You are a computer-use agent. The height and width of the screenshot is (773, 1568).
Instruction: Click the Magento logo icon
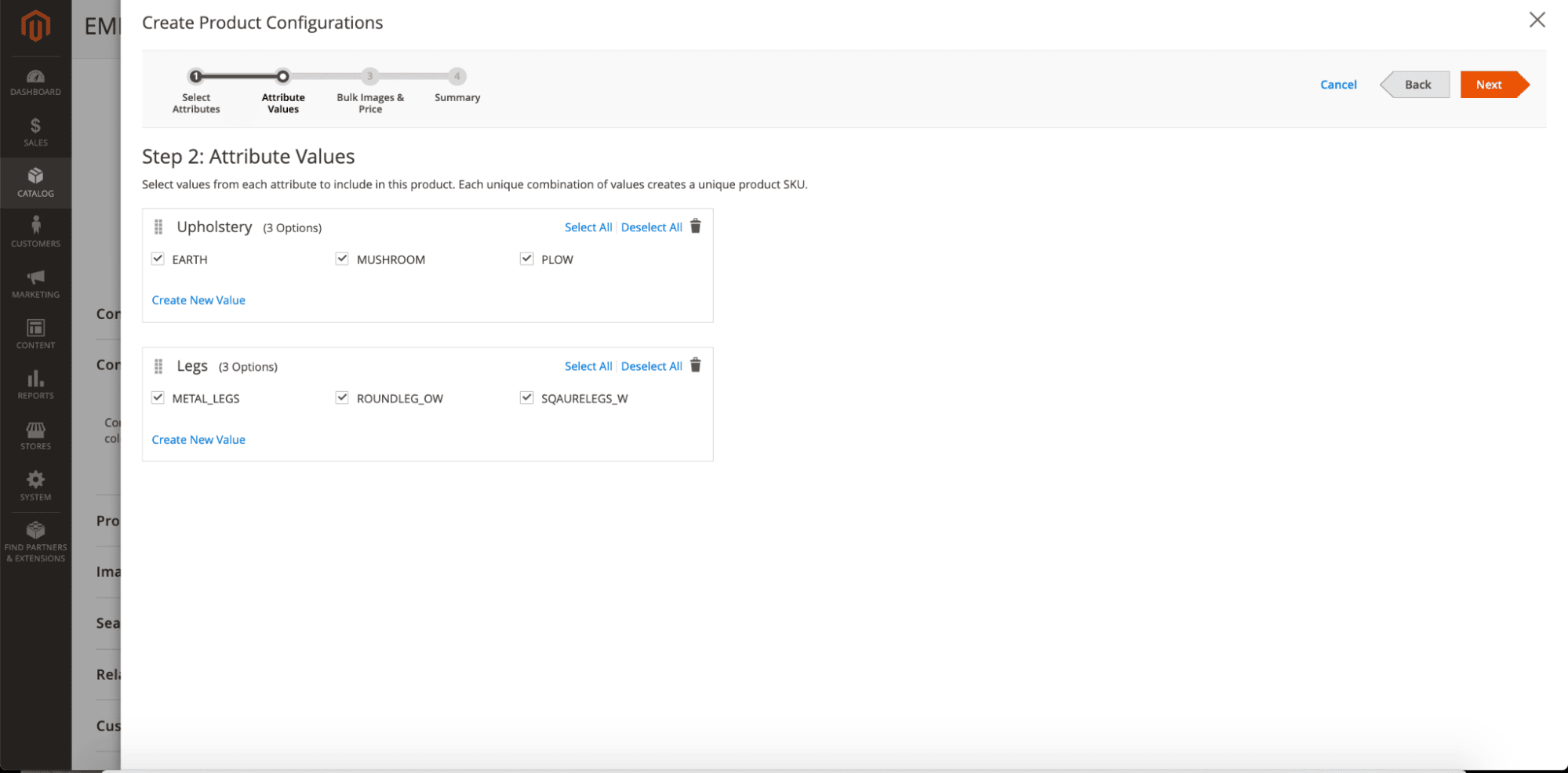point(35,26)
